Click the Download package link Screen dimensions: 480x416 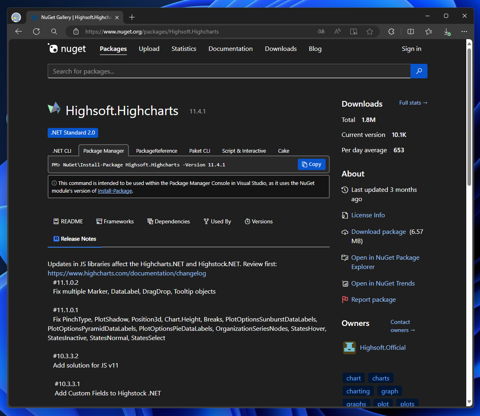click(x=378, y=232)
